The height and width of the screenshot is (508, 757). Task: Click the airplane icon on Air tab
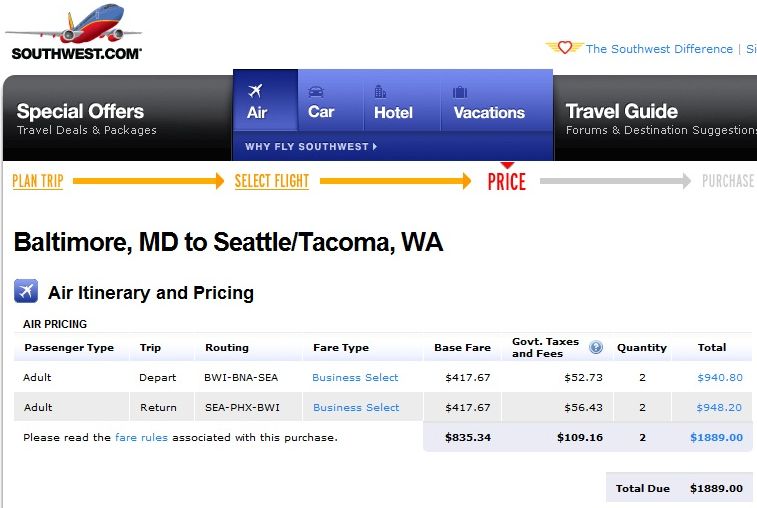pos(255,90)
